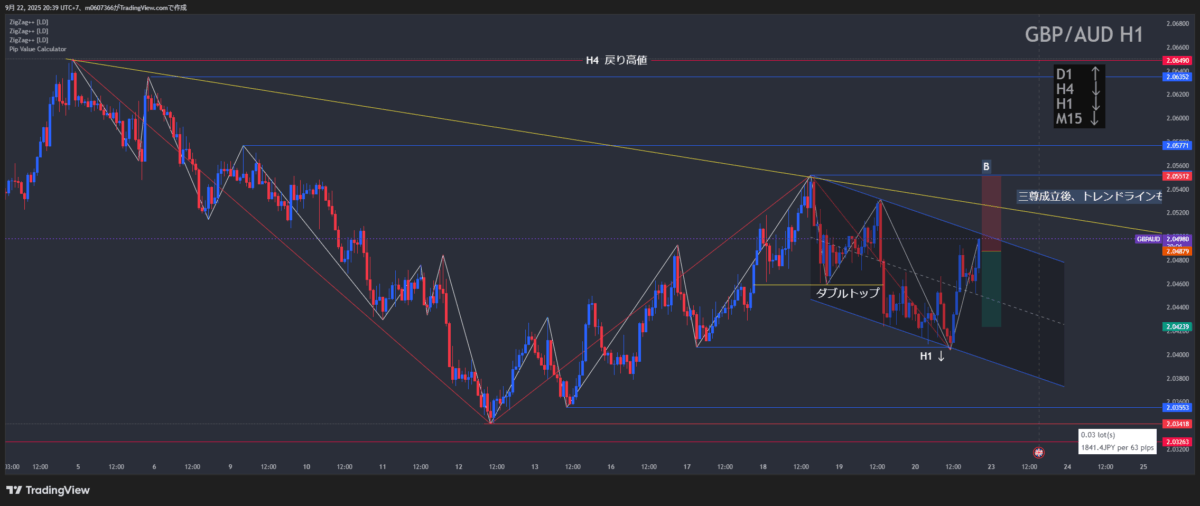Click the 'H4 戻り高値' line label
This screenshot has width=1200, height=506.
tap(616, 61)
